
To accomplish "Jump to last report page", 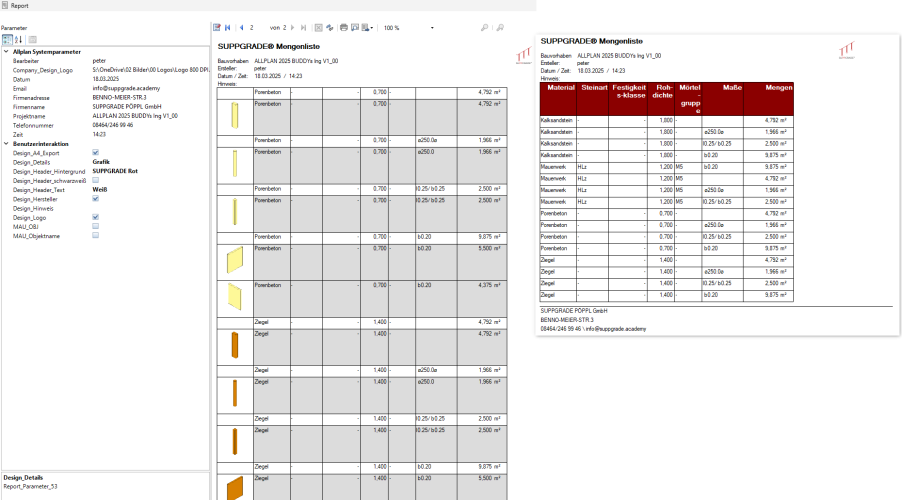I will pyautogui.click(x=303, y=28).
